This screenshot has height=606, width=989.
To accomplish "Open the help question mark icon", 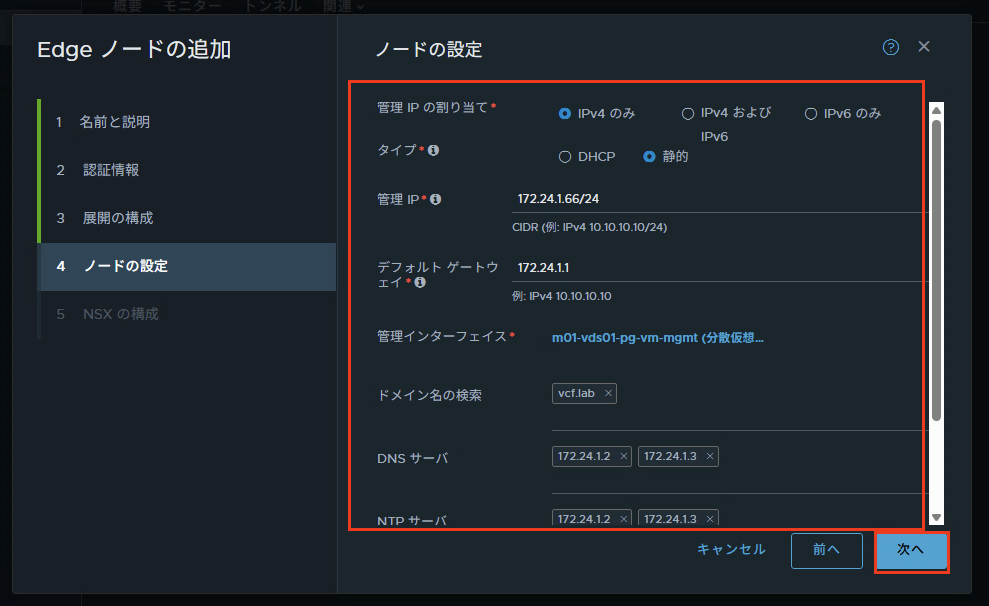I will click(x=891, y=47).
